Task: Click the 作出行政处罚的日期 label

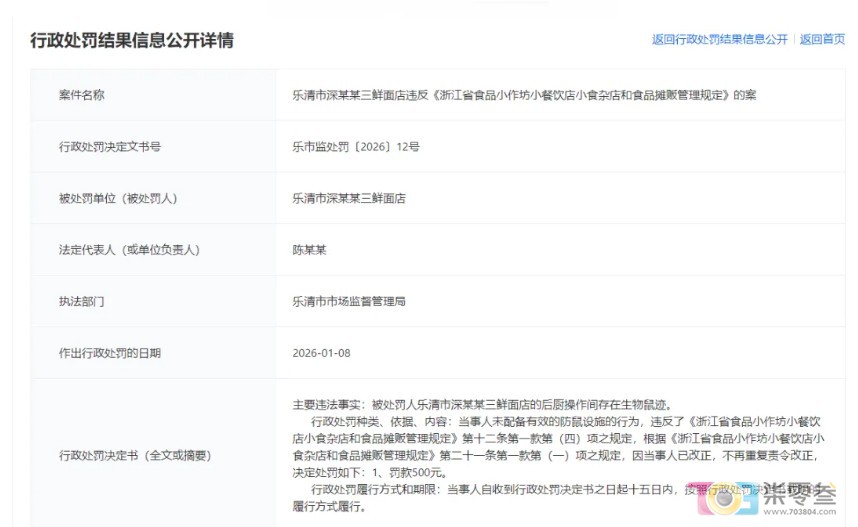Action: 110,353
